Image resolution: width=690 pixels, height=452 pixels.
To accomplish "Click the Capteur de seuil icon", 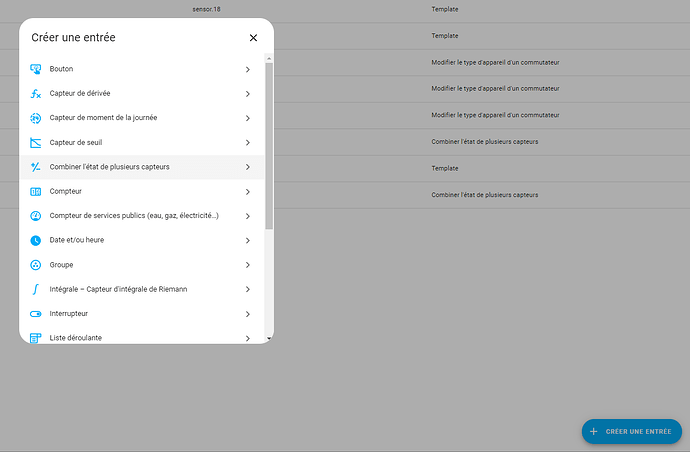I will pyautogui.click(x=36, y=142).
